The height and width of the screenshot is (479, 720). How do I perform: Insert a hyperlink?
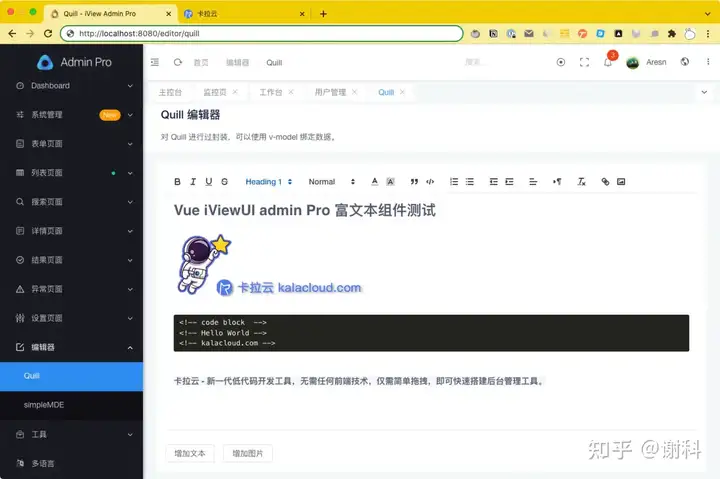point(605,181)
